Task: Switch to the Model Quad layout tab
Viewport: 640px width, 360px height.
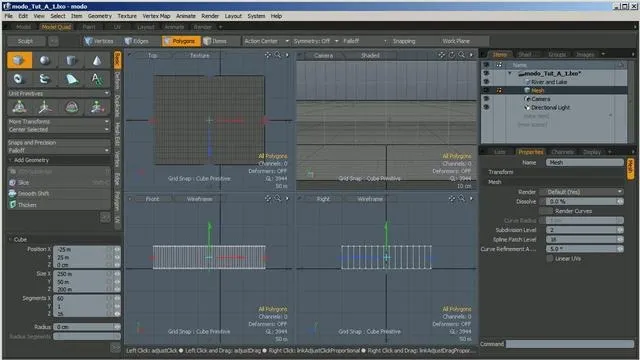Action: pos(56,27)
